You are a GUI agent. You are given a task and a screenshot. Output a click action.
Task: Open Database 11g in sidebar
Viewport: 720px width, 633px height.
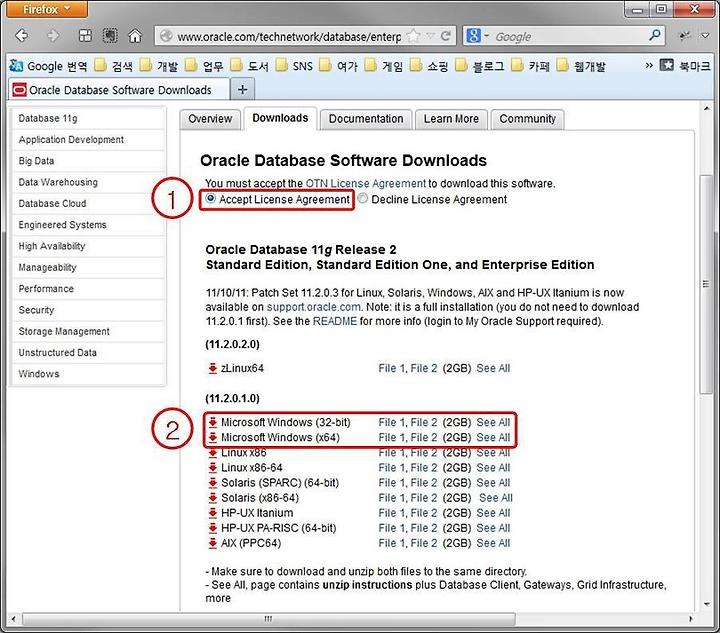pos(88,118)
